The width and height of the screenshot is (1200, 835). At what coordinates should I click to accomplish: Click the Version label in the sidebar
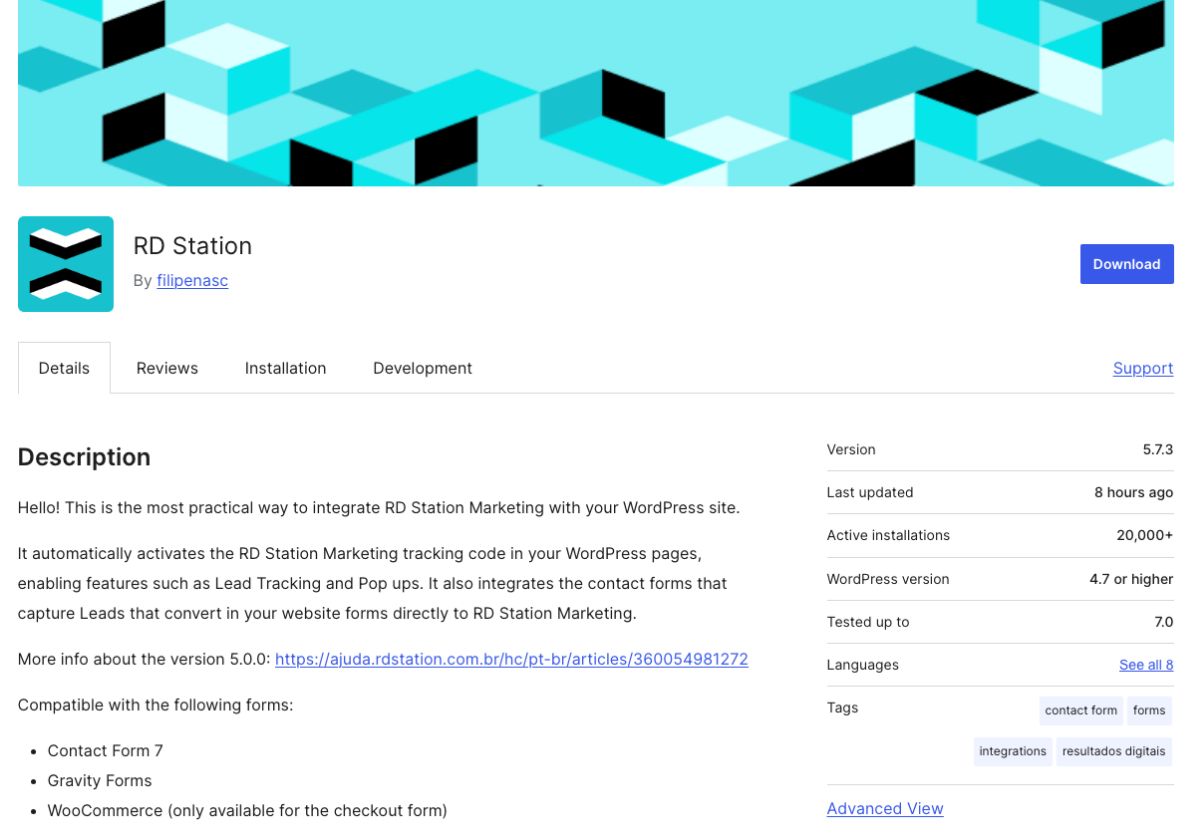coord(851,450)
